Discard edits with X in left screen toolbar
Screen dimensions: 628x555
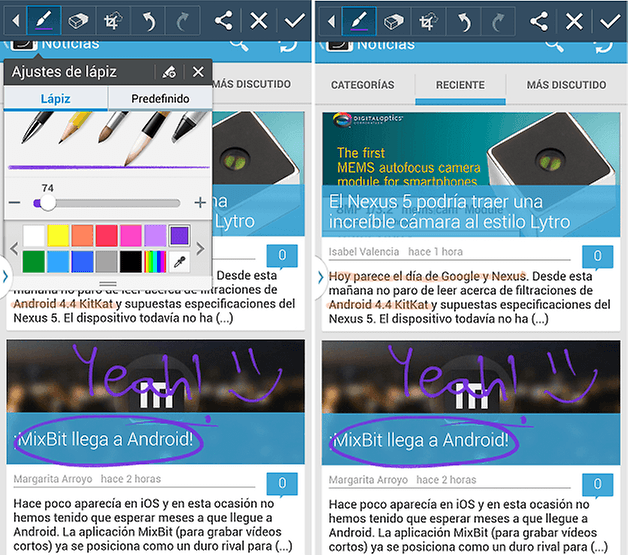click(x=259, y=20)
